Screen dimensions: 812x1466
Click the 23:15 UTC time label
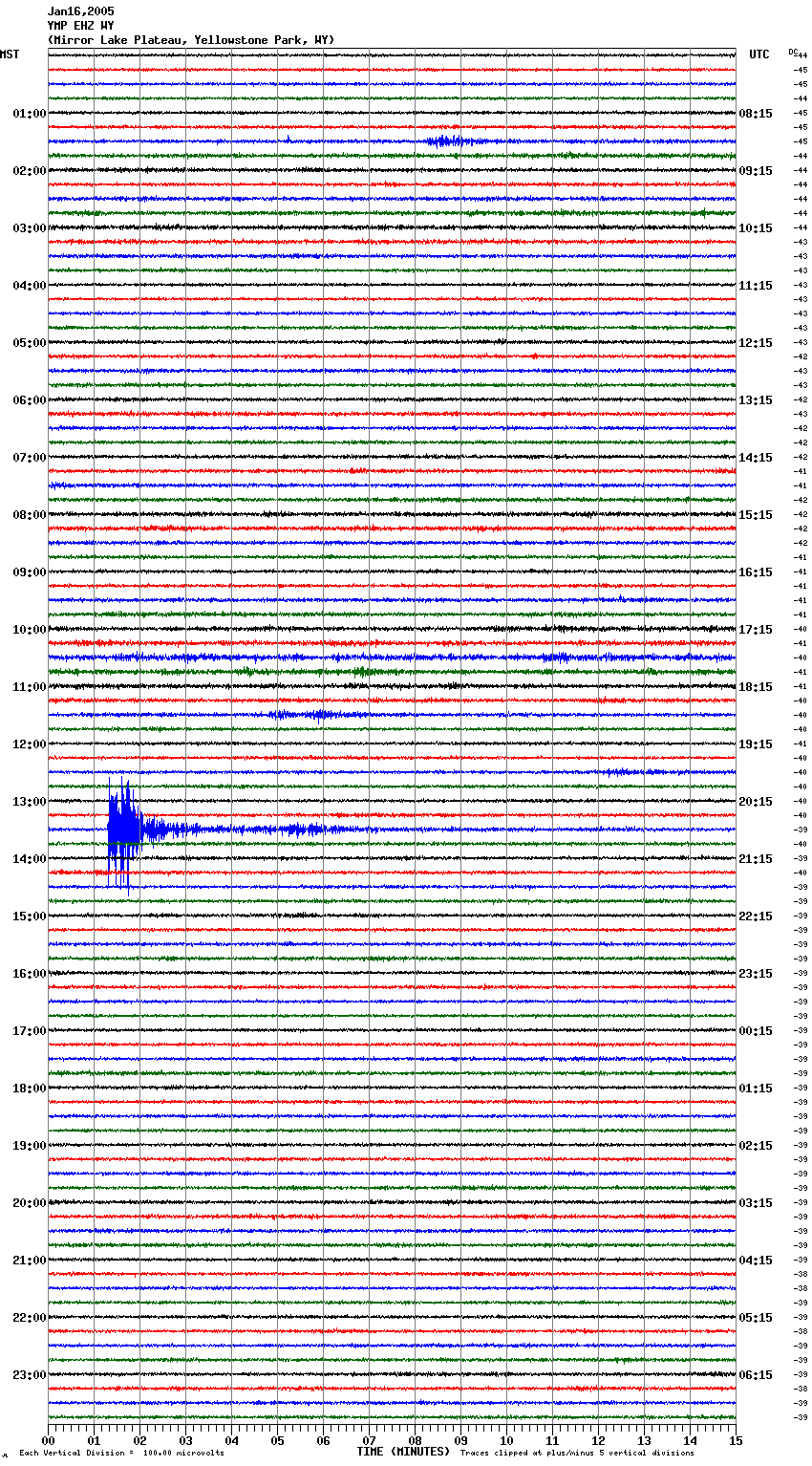point(756,974)
